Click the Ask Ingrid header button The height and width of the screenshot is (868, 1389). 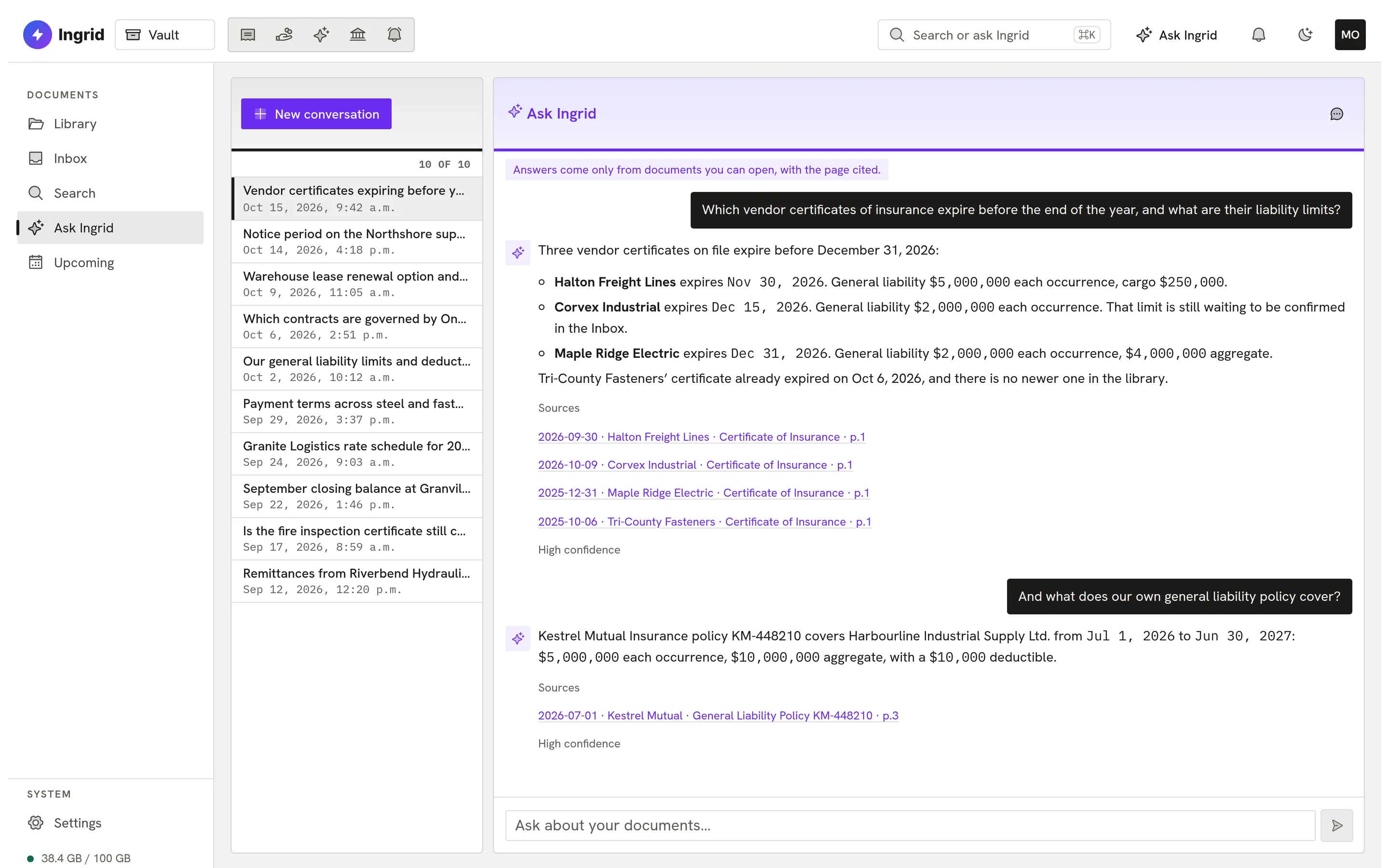(x=1177, y=35)
